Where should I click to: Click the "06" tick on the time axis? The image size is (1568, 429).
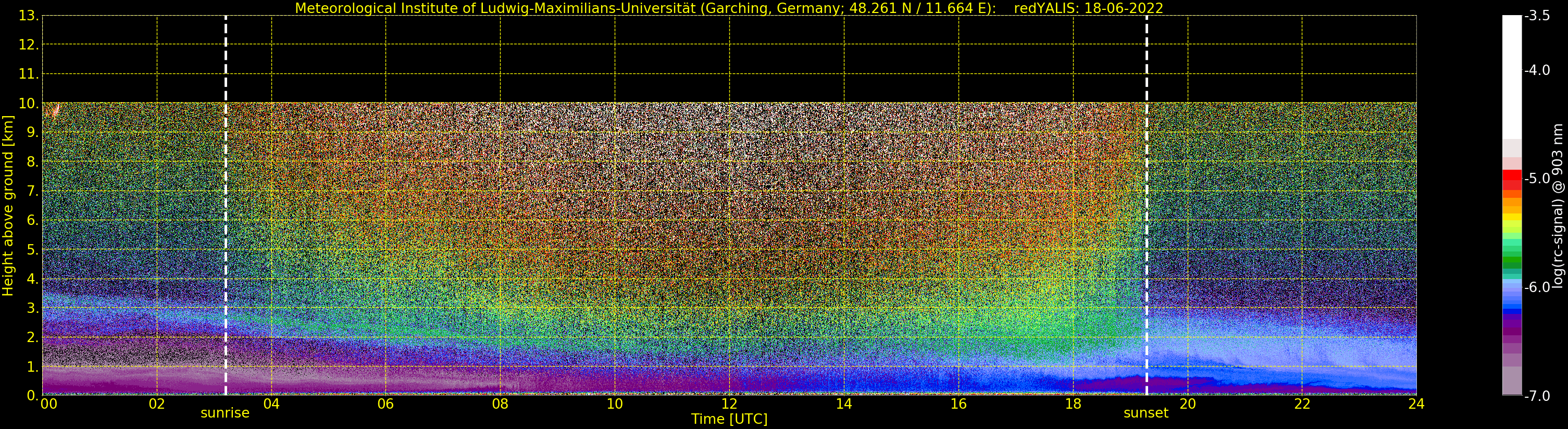click(386, 403)
